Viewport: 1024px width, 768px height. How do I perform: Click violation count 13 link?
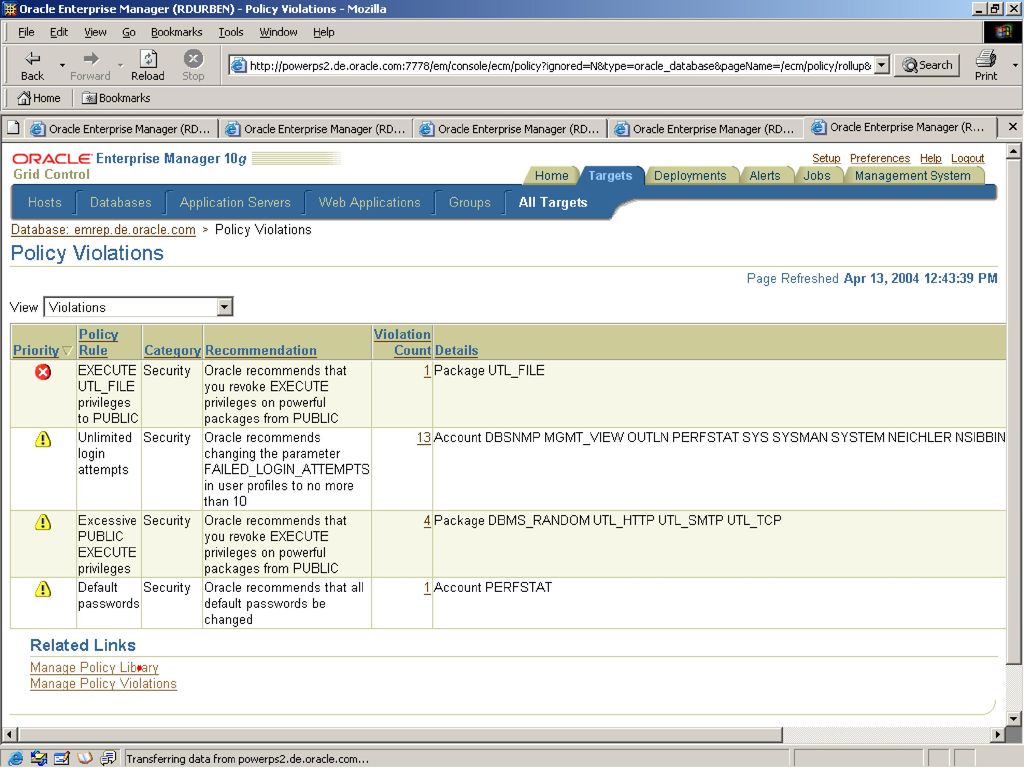[424, 438]
